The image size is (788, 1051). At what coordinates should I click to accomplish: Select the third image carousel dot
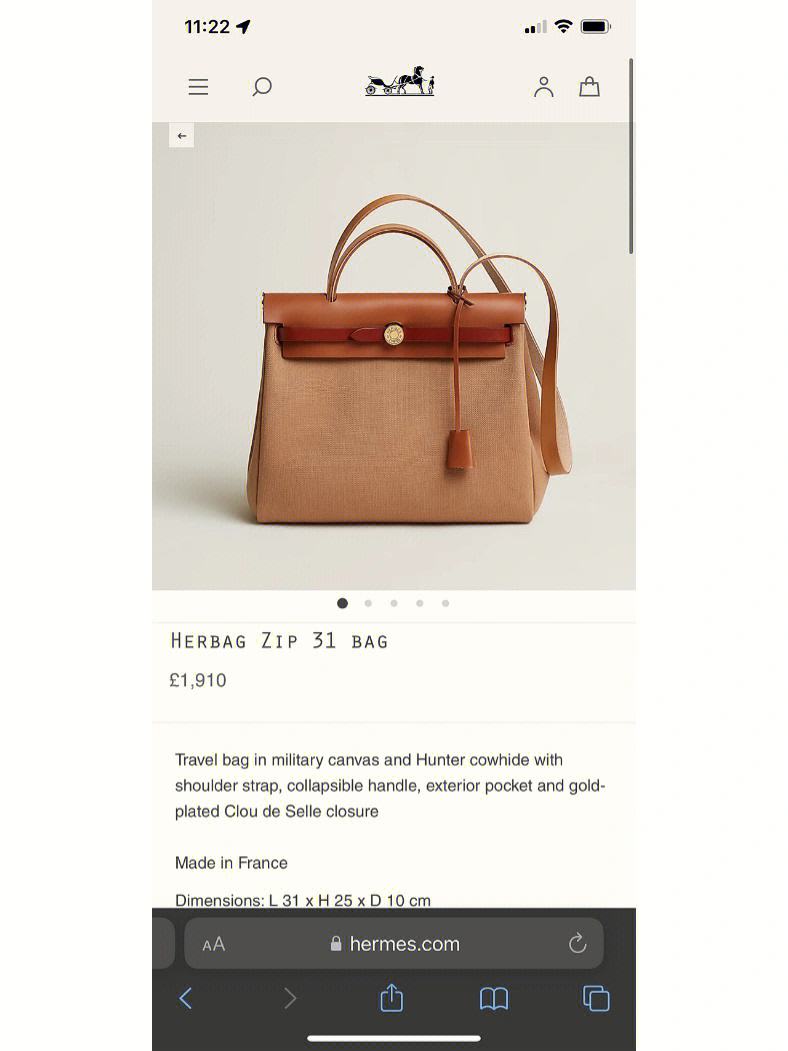tap(394, 603)
